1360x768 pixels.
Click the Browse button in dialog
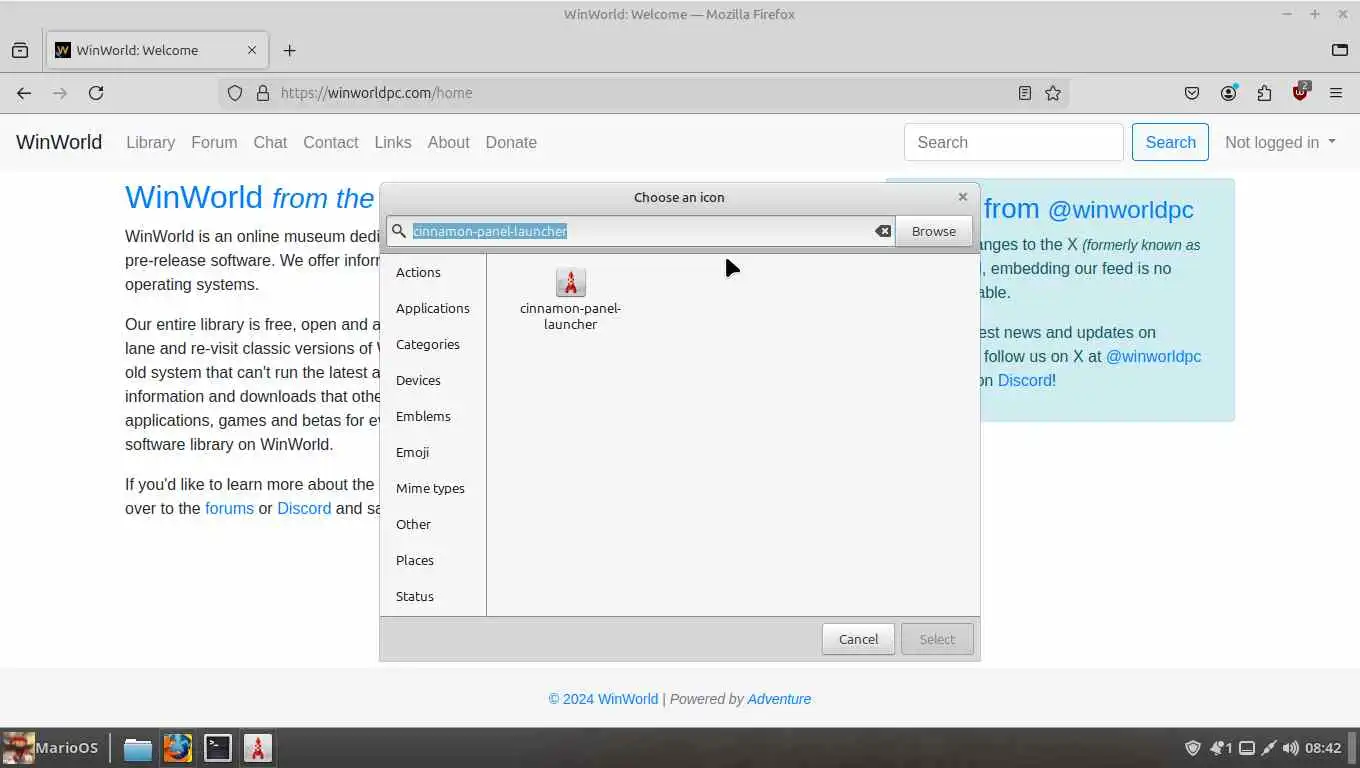click(934, 231)
